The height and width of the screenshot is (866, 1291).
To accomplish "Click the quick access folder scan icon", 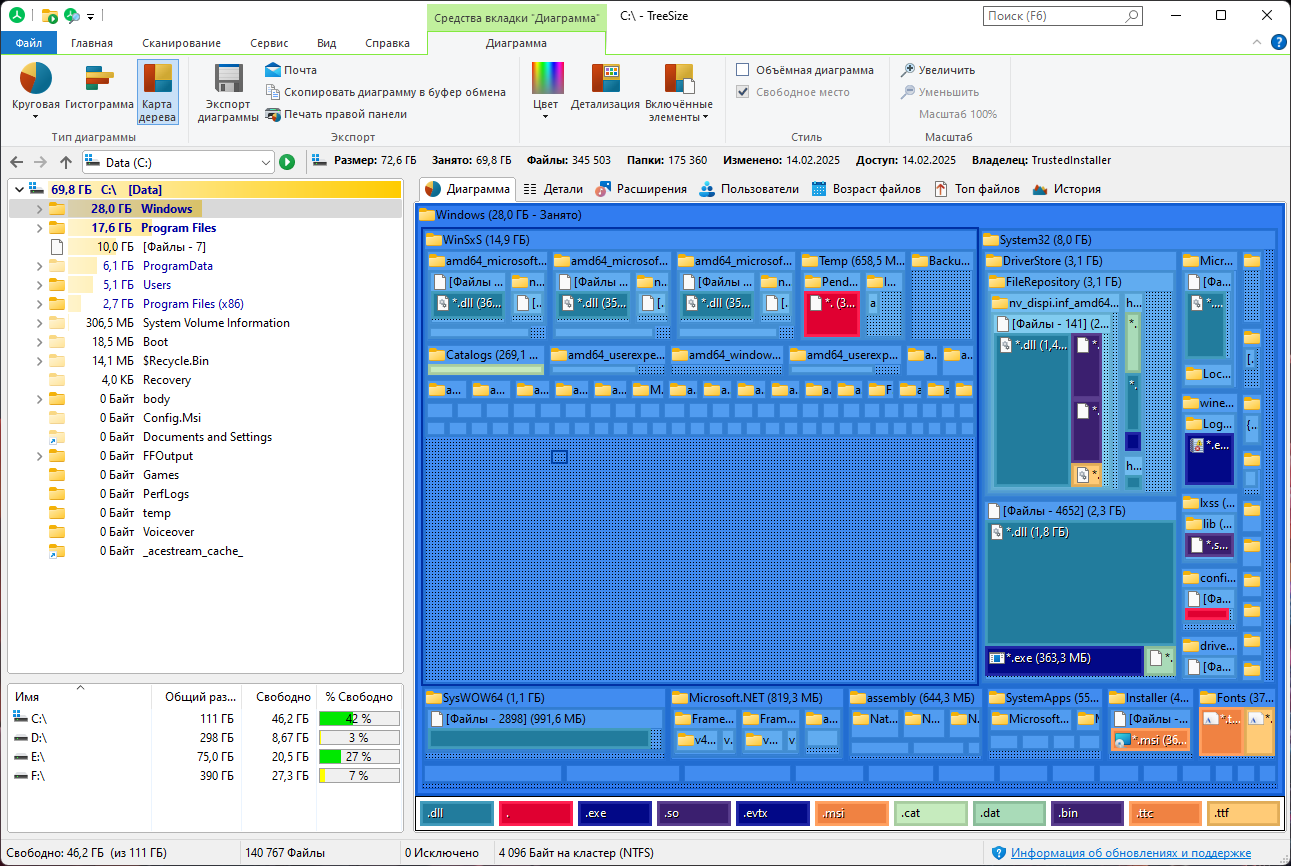I will coord(49,16).
